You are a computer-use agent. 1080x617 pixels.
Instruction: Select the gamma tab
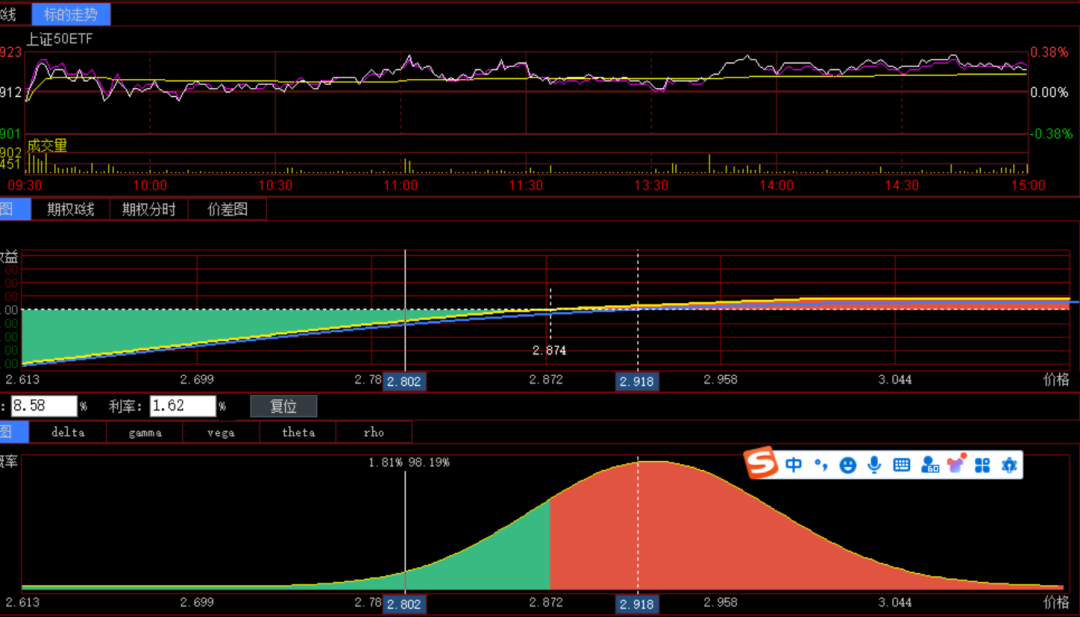[x=145, y=432]
